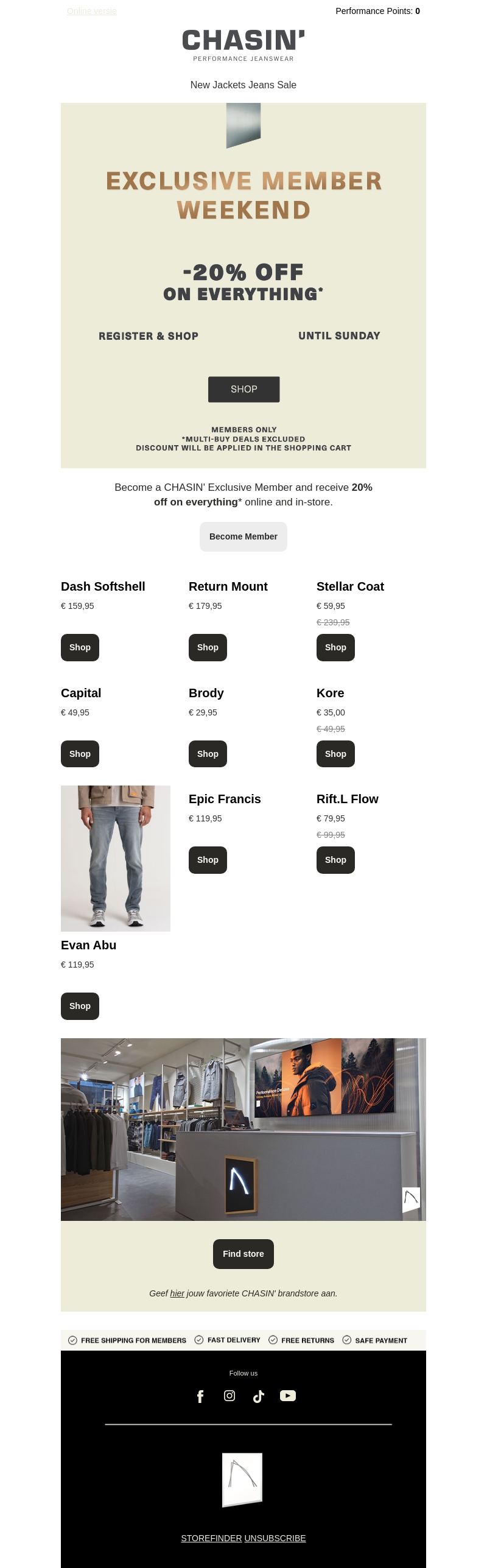Screen dimensions: 487x1568
Task: Click the white logo tile in footer
Action: pos(242,1480)
